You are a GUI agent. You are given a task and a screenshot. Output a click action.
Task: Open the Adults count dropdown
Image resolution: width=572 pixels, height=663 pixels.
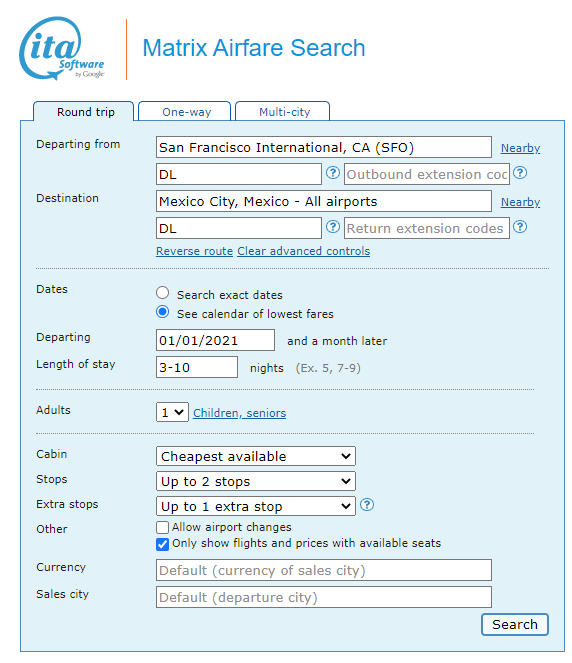[x=172, y=412]
